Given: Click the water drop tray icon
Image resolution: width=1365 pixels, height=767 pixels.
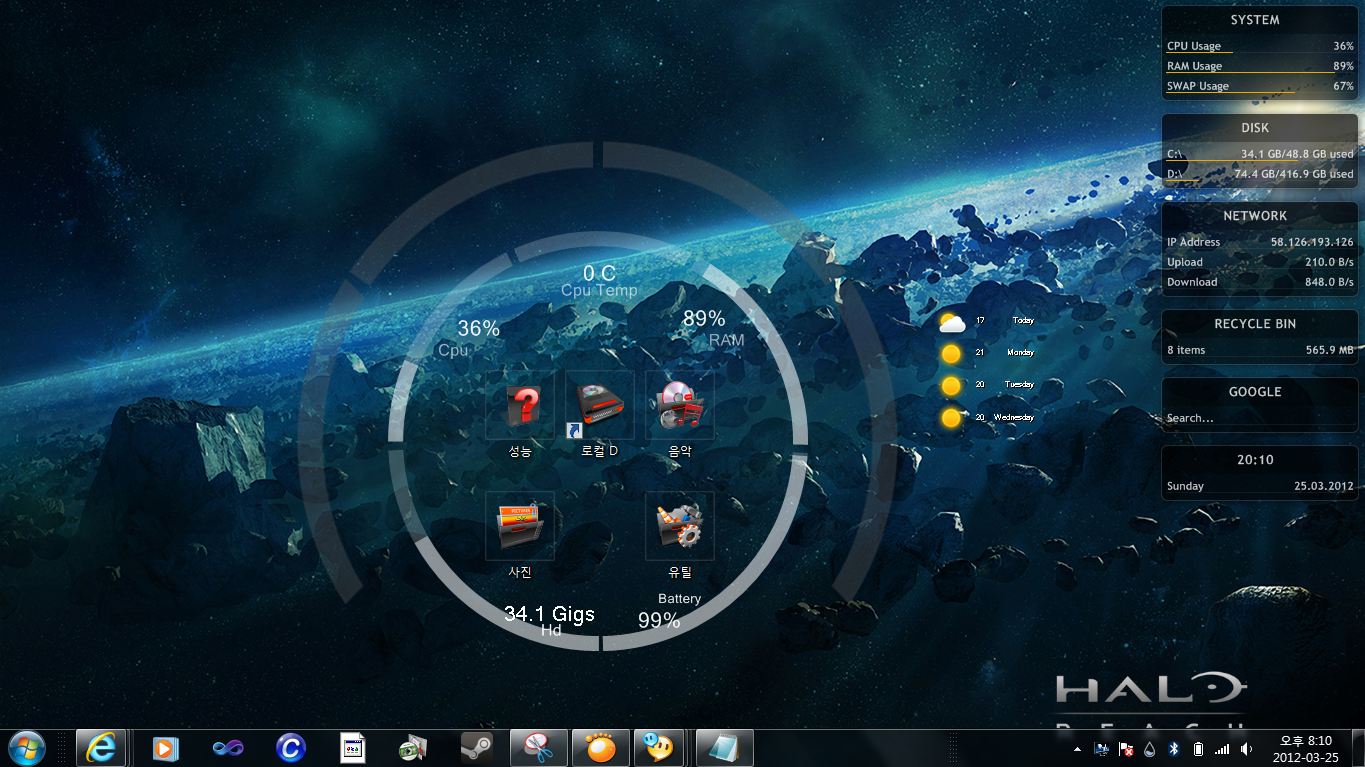Looking at the screenshot, I should (x=1150, y=749).
